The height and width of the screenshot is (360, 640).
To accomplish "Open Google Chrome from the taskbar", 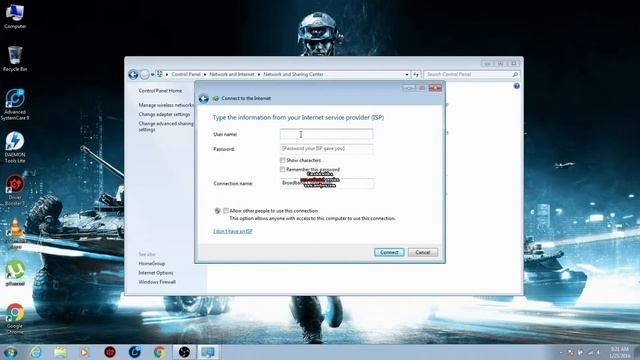I will coord(160,352).
